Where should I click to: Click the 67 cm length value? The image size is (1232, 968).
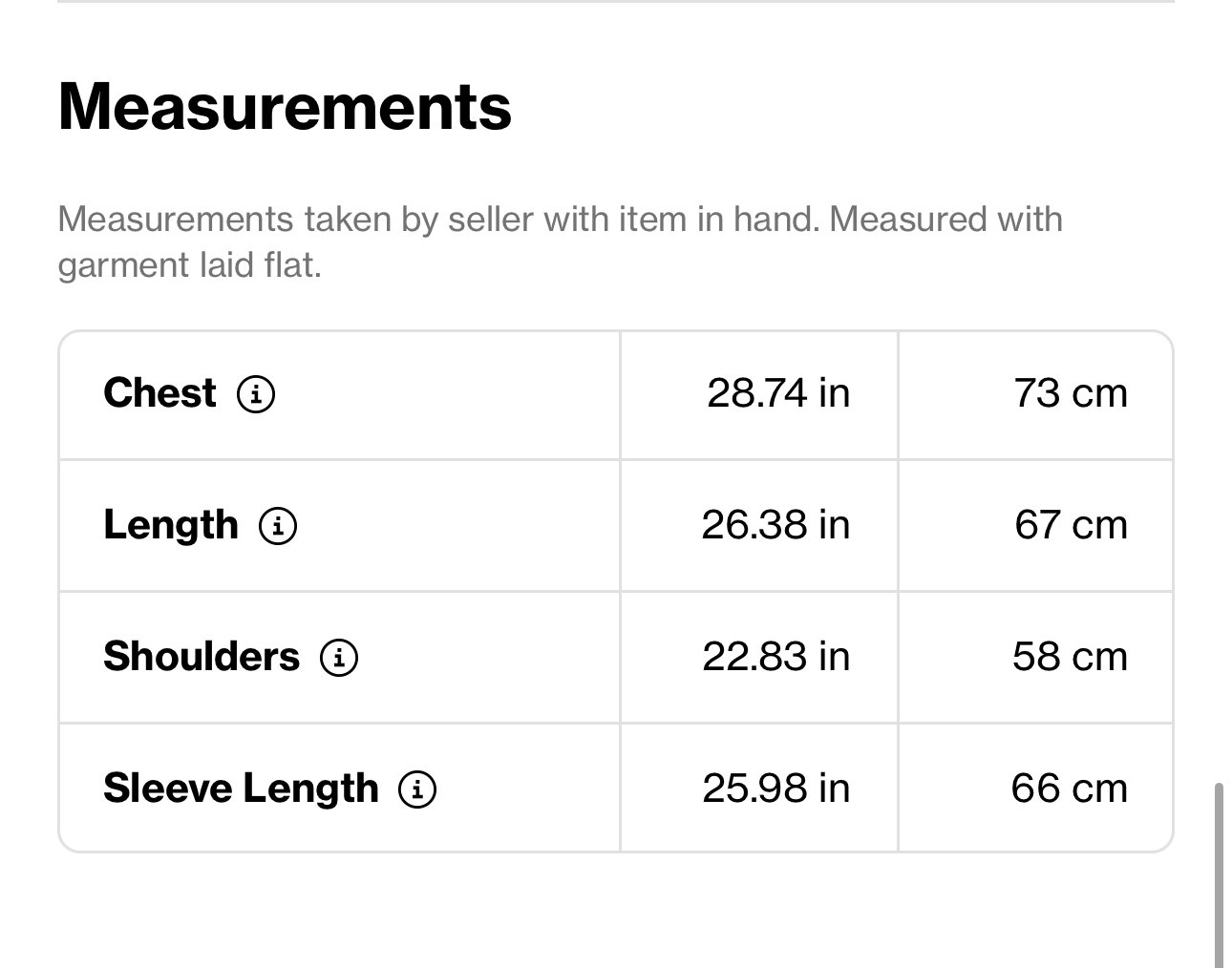pos(1071,525)
